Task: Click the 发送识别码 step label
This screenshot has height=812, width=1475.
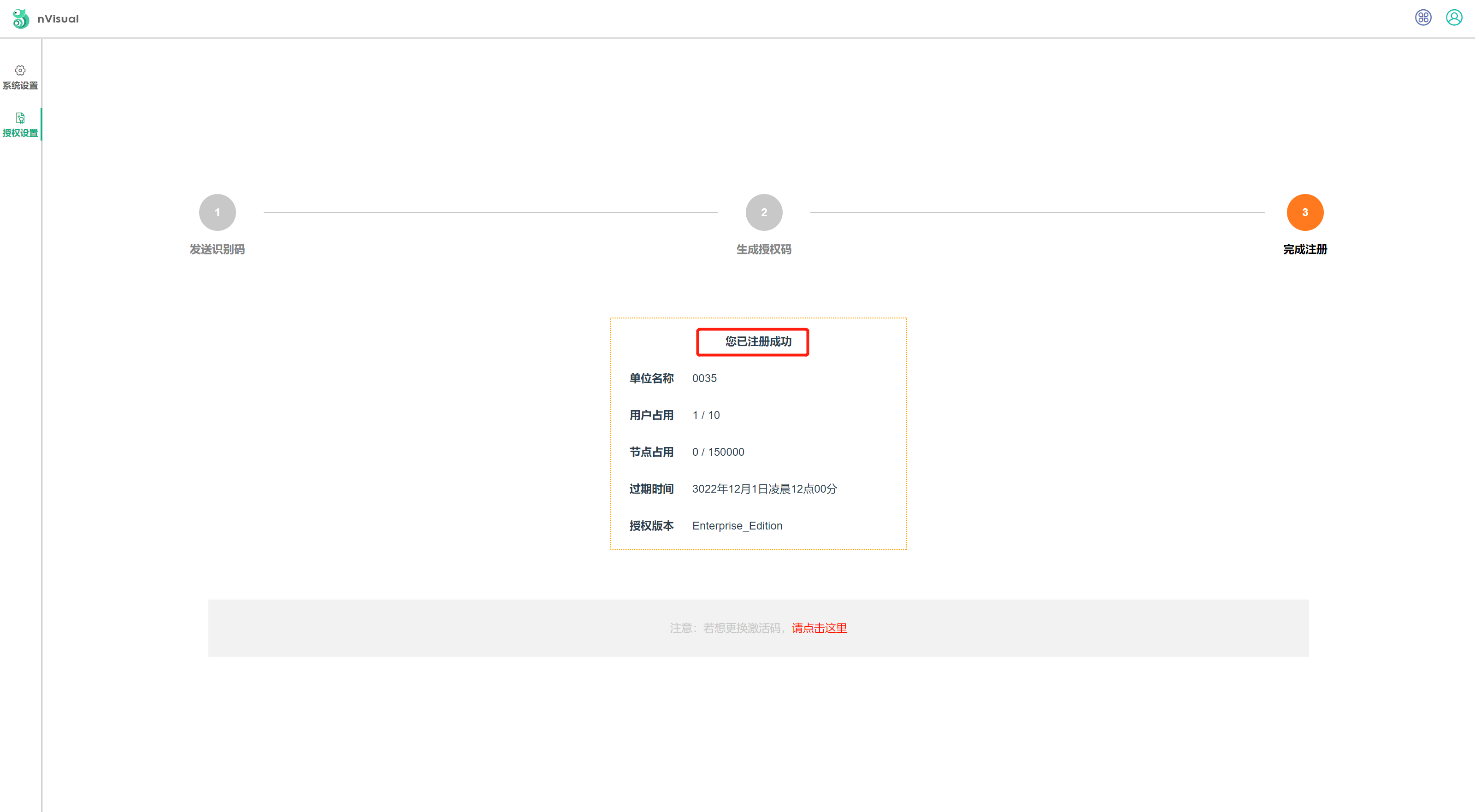Action: coord(217,249)
